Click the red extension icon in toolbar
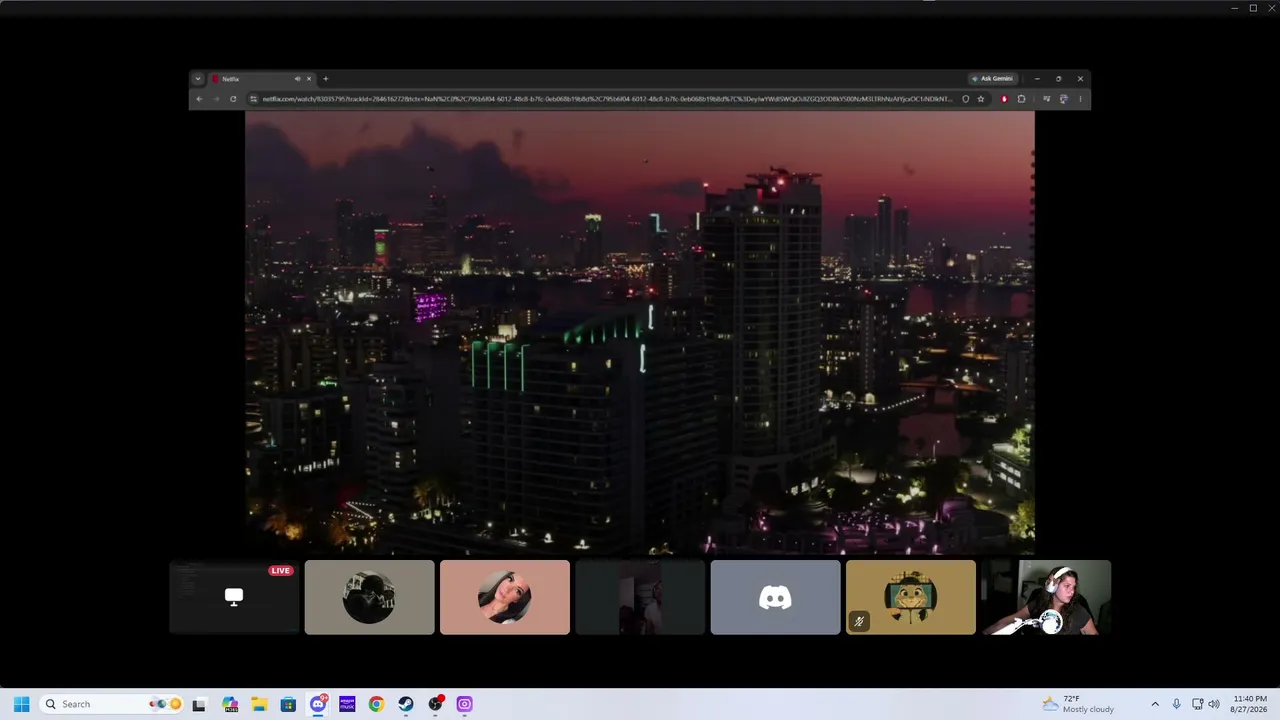This screenshot has width=1280, height=720. coord(1004,99)
